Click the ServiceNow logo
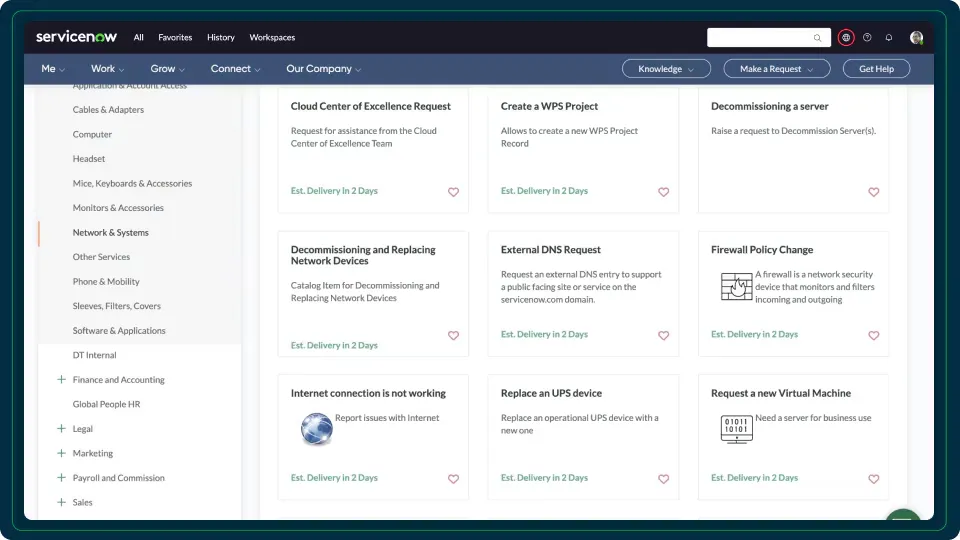Screen dimensions: 960x540 click(x=76, y=37)
